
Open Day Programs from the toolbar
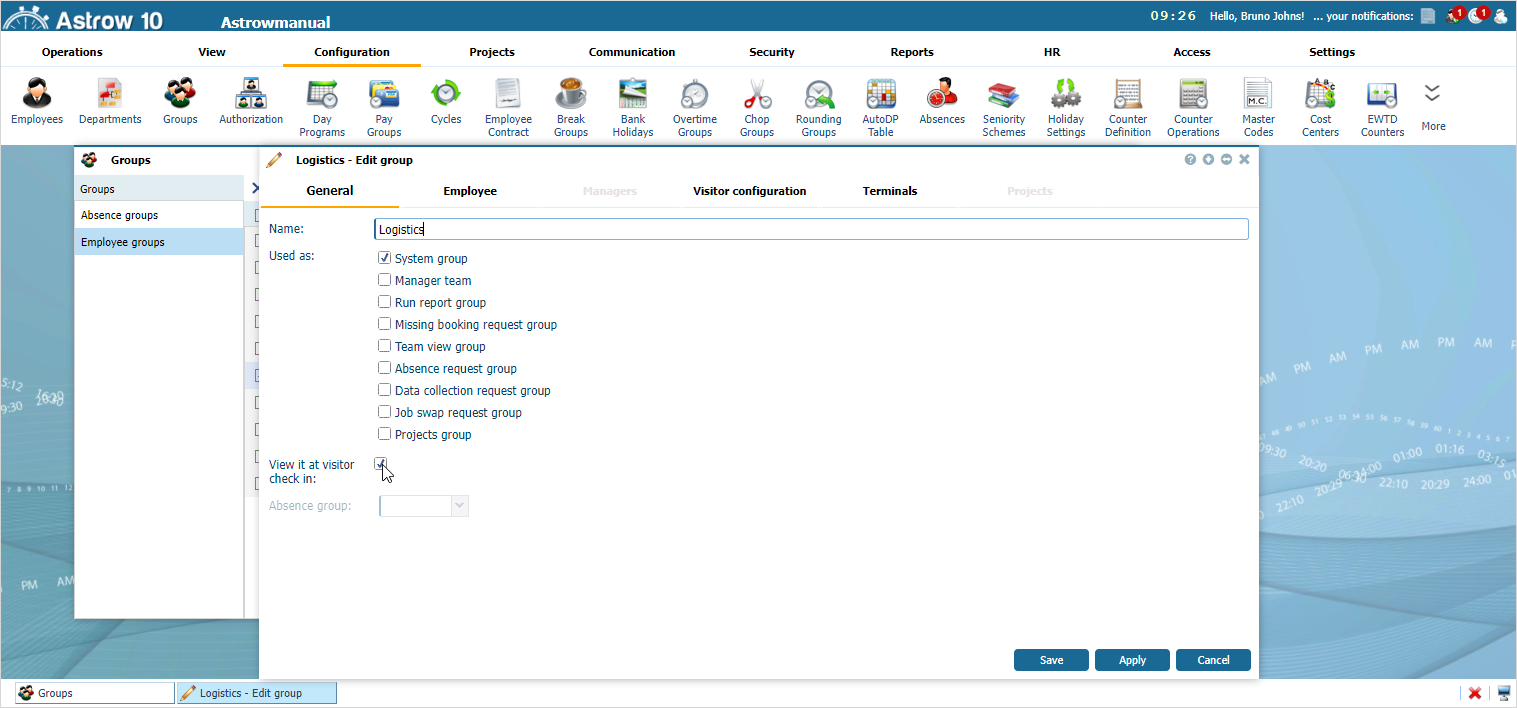(x=322, y=96)
